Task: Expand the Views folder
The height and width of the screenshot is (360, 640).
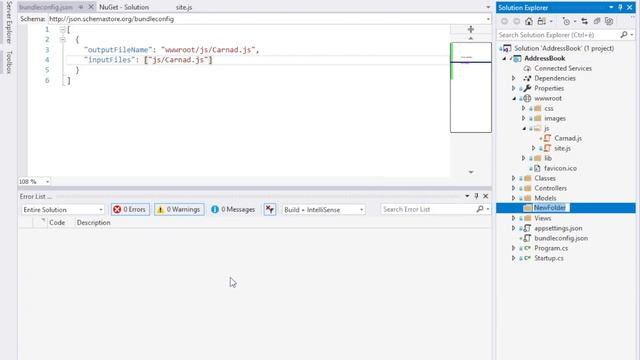Action: (x=514, y=218)
